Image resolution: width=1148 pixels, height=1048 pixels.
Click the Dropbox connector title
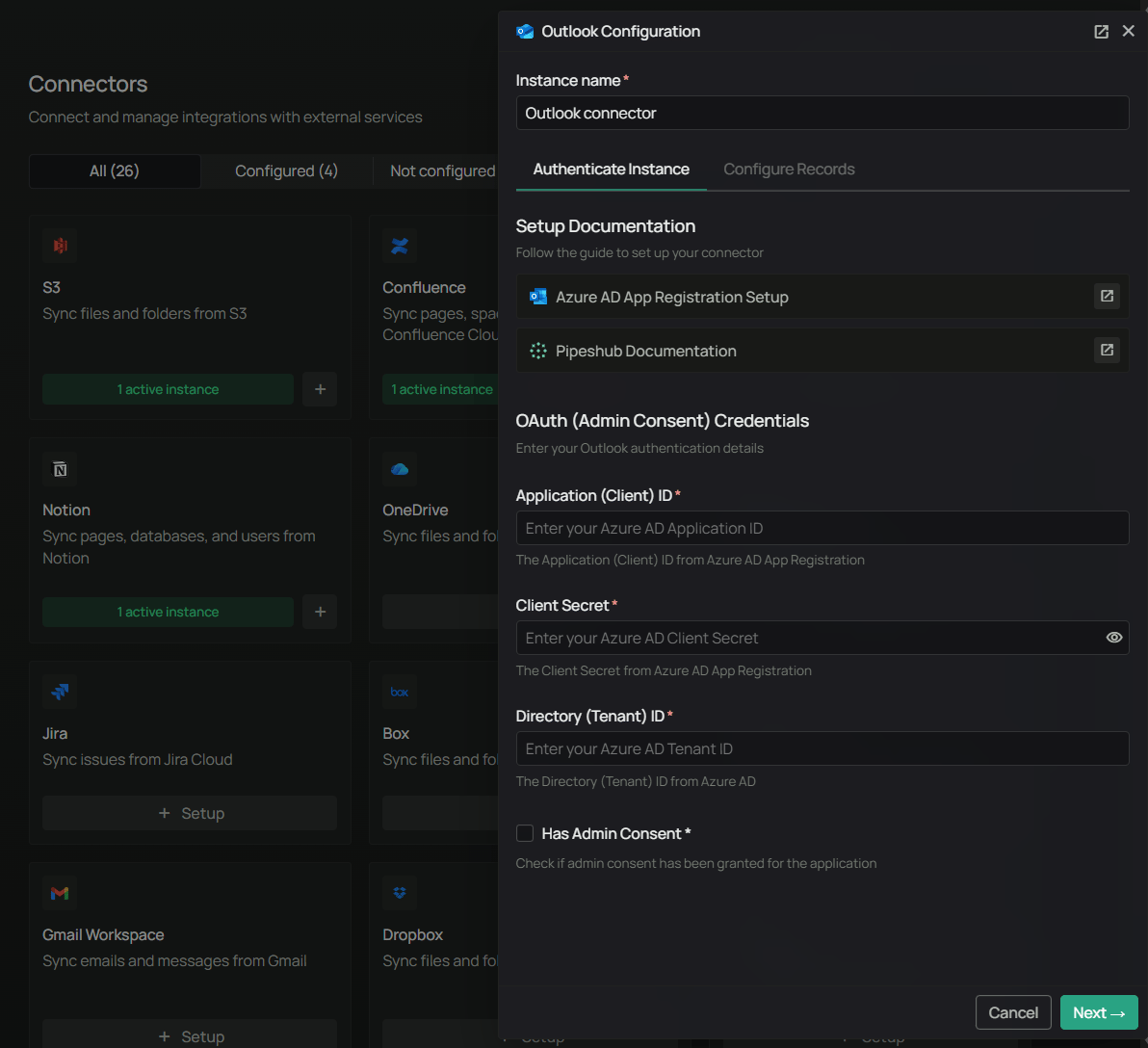412,934
